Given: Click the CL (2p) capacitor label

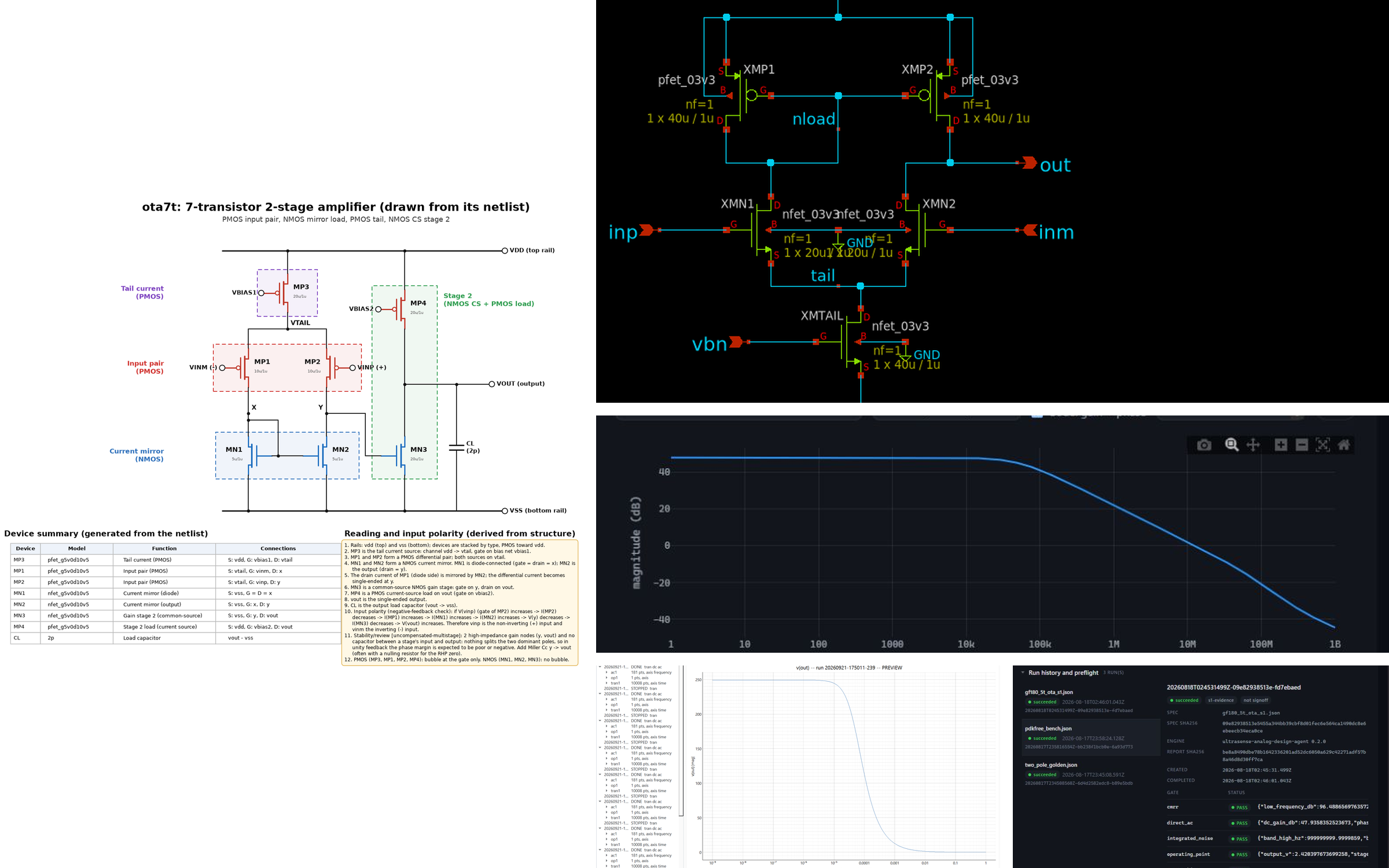Looking at the screenshot, I should (473, 447).
